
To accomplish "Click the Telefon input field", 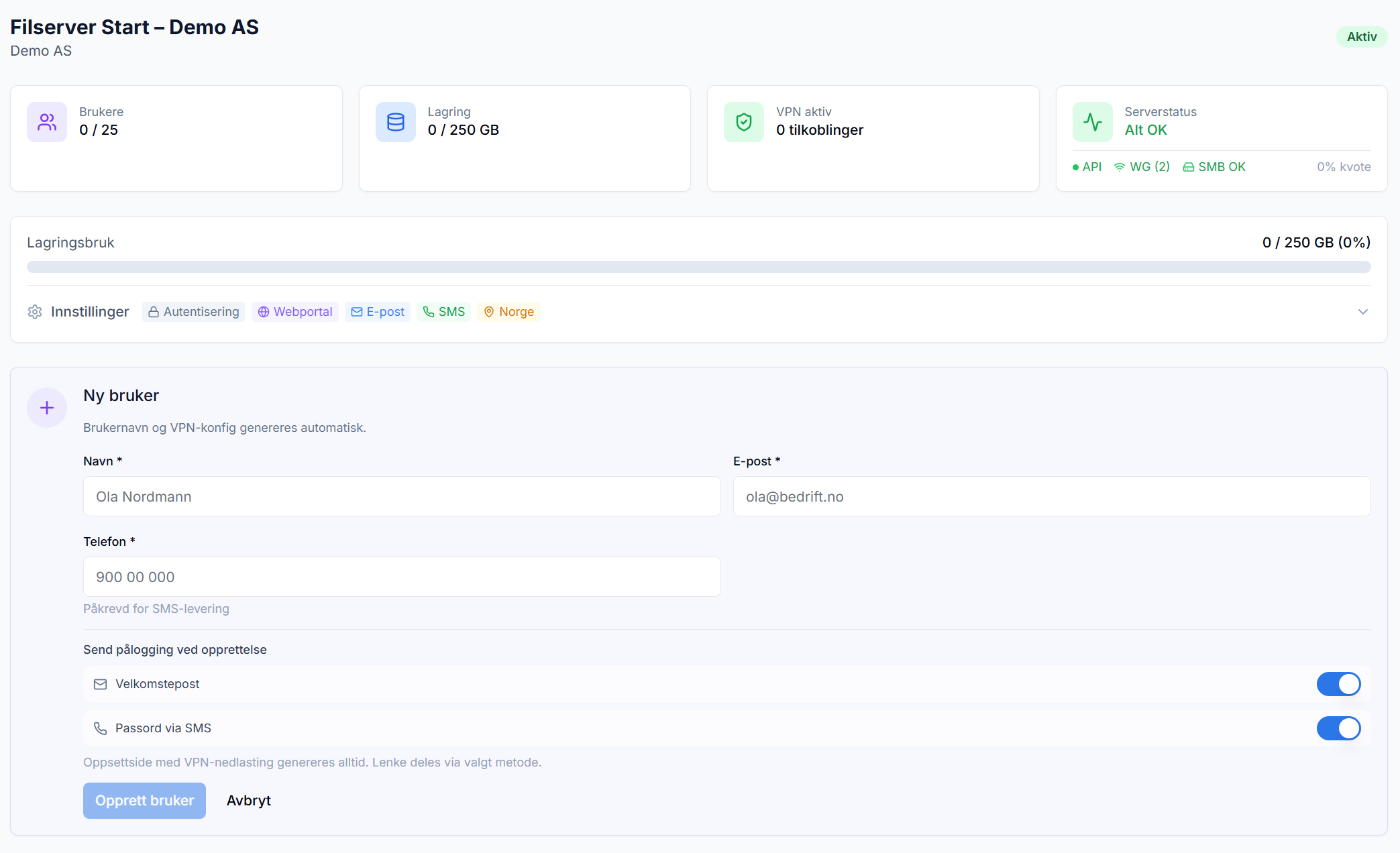I will pos(402,577).
